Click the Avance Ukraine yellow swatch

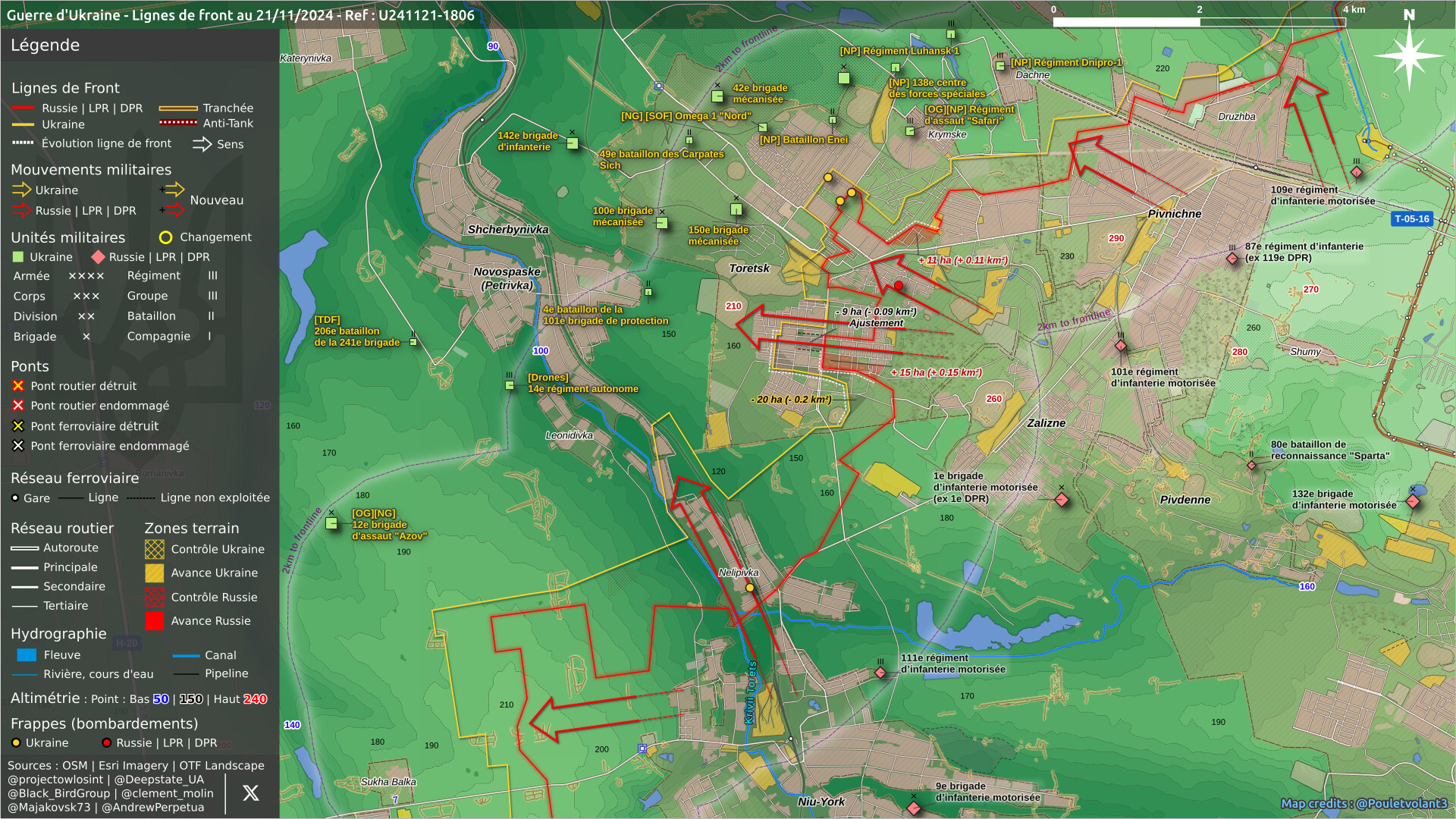click(x=155, y=573)
